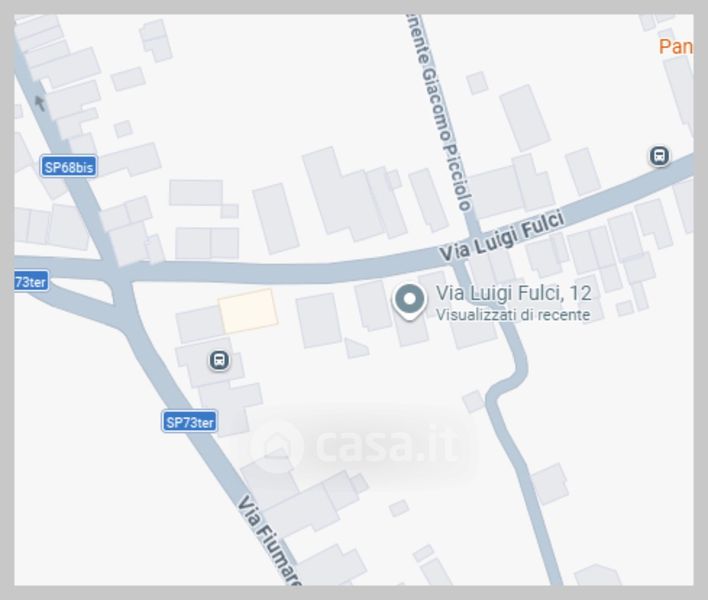Select the bus stop icon near SP73ter
Screen dimensions: 708x600
coord(219,360)
